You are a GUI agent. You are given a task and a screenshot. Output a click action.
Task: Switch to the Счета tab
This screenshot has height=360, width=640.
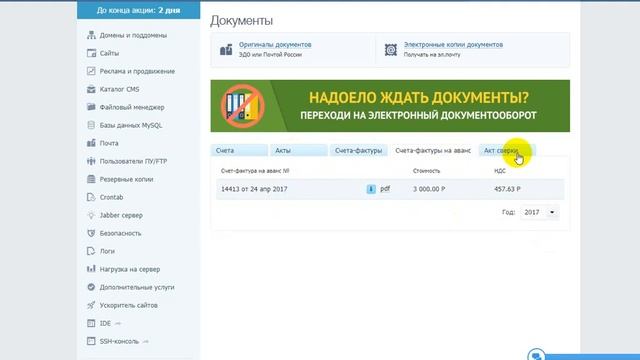coord(239,151)
